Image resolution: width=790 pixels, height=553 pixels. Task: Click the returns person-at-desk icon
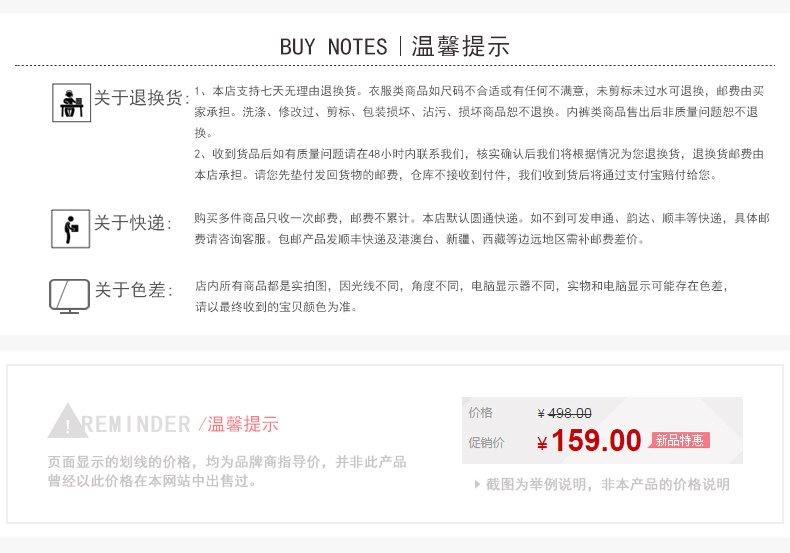point(70,103)
